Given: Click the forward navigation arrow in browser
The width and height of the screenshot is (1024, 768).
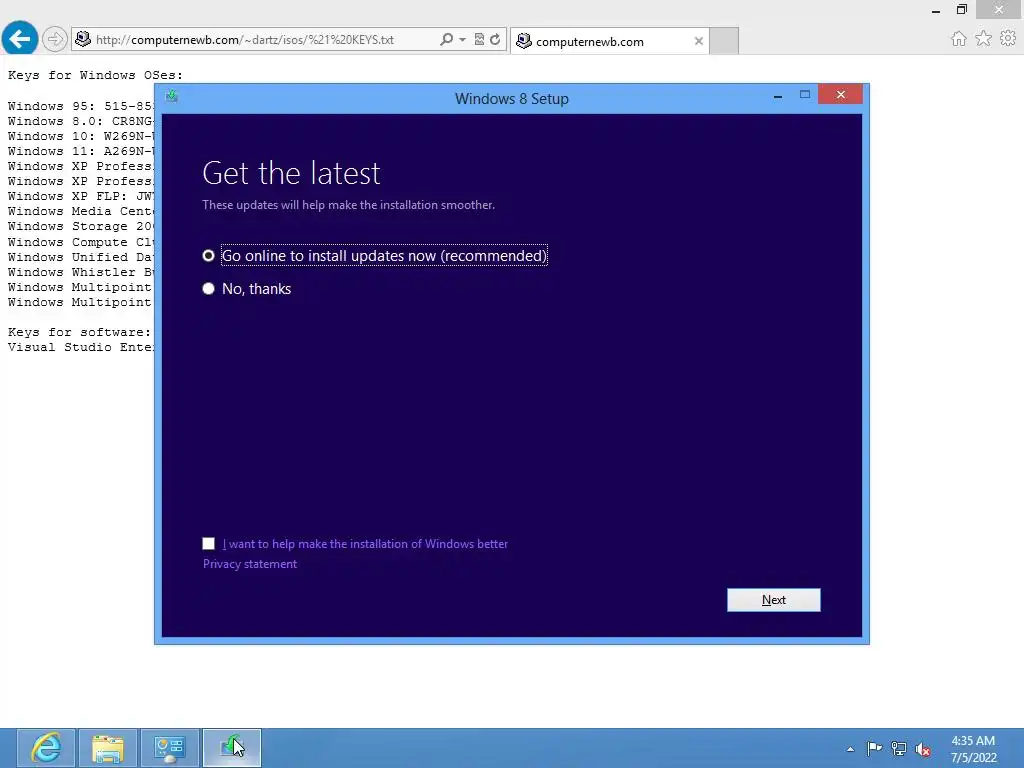Looking at the screenshot, I should pyautogui.click(x=55, y=40).
